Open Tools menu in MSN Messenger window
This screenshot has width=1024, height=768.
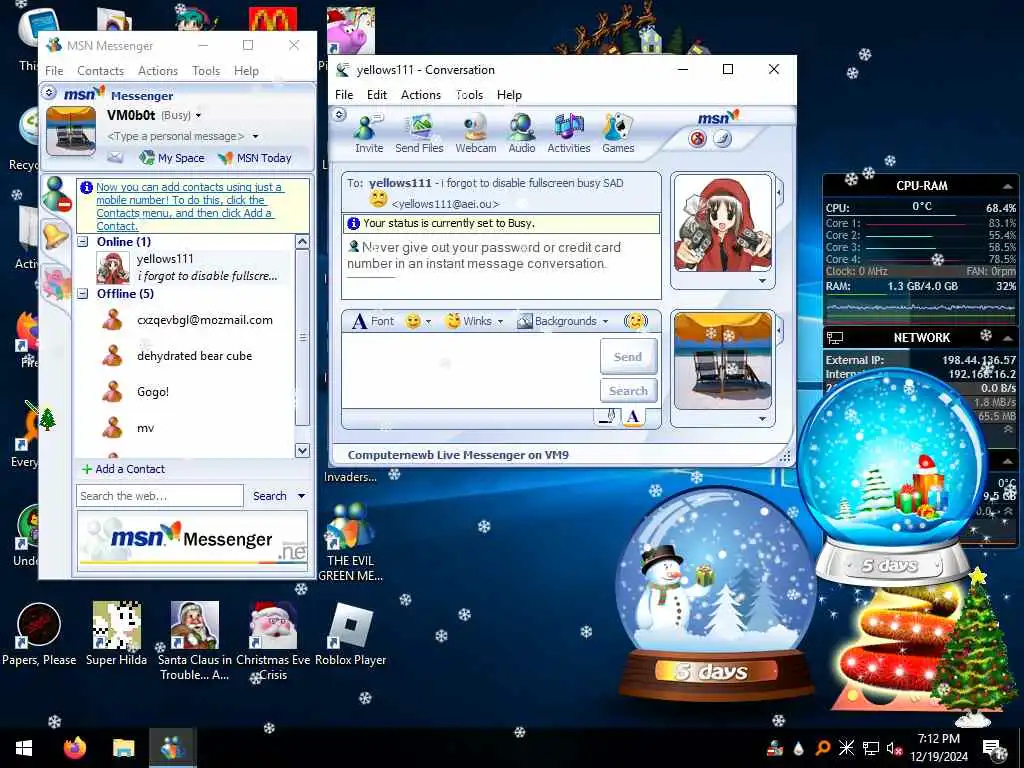pos(206,71)
